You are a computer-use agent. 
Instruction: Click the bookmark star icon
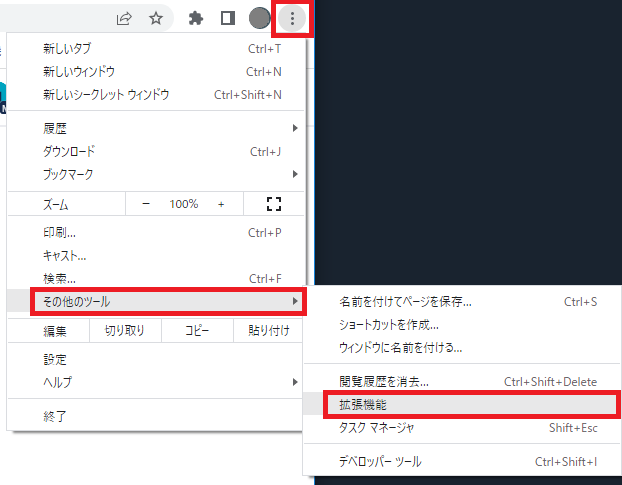click(156, 18)
